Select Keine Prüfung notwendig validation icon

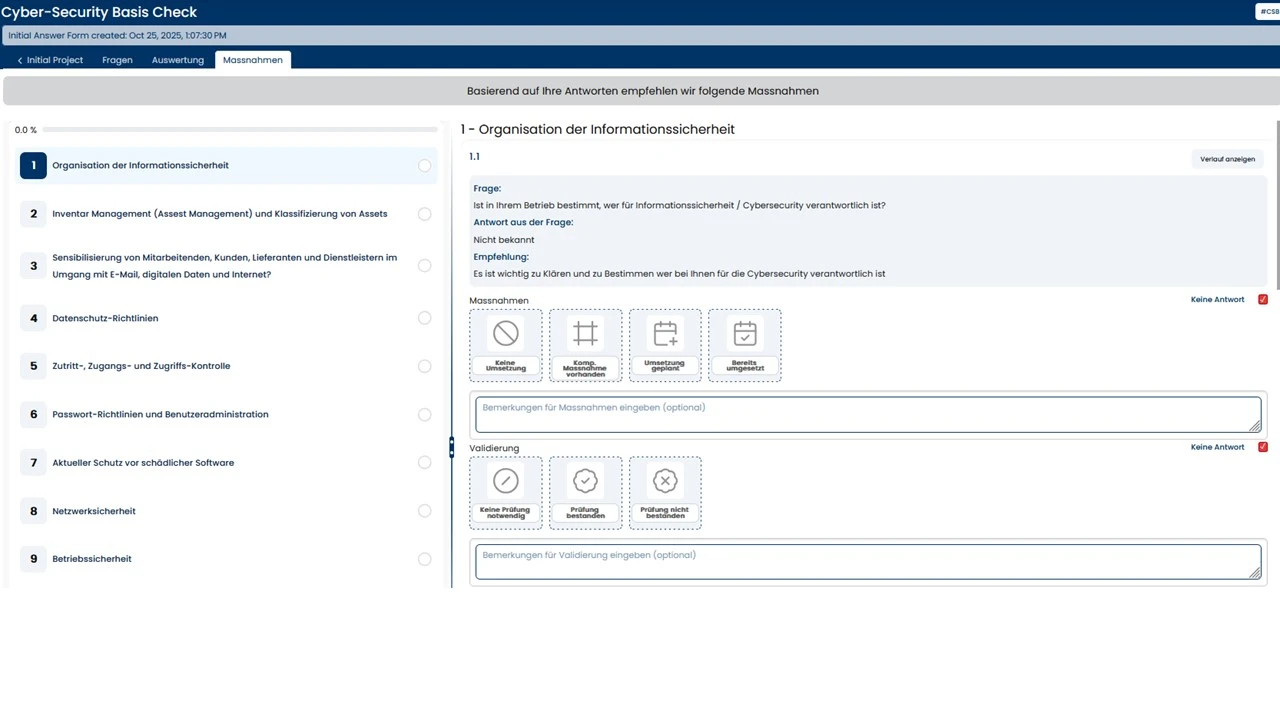(506, 482)
